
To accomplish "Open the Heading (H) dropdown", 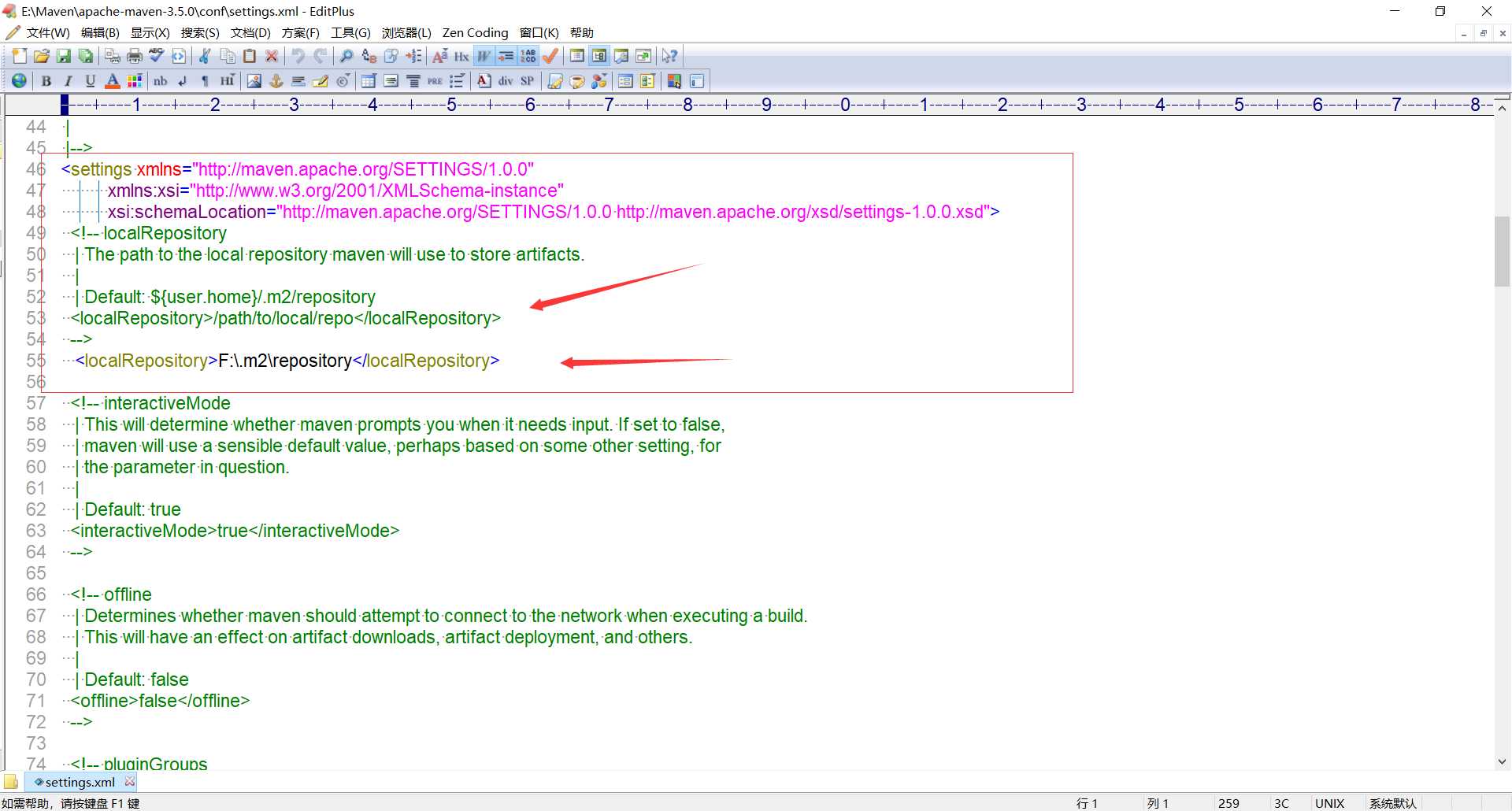I will click(228, 80).
